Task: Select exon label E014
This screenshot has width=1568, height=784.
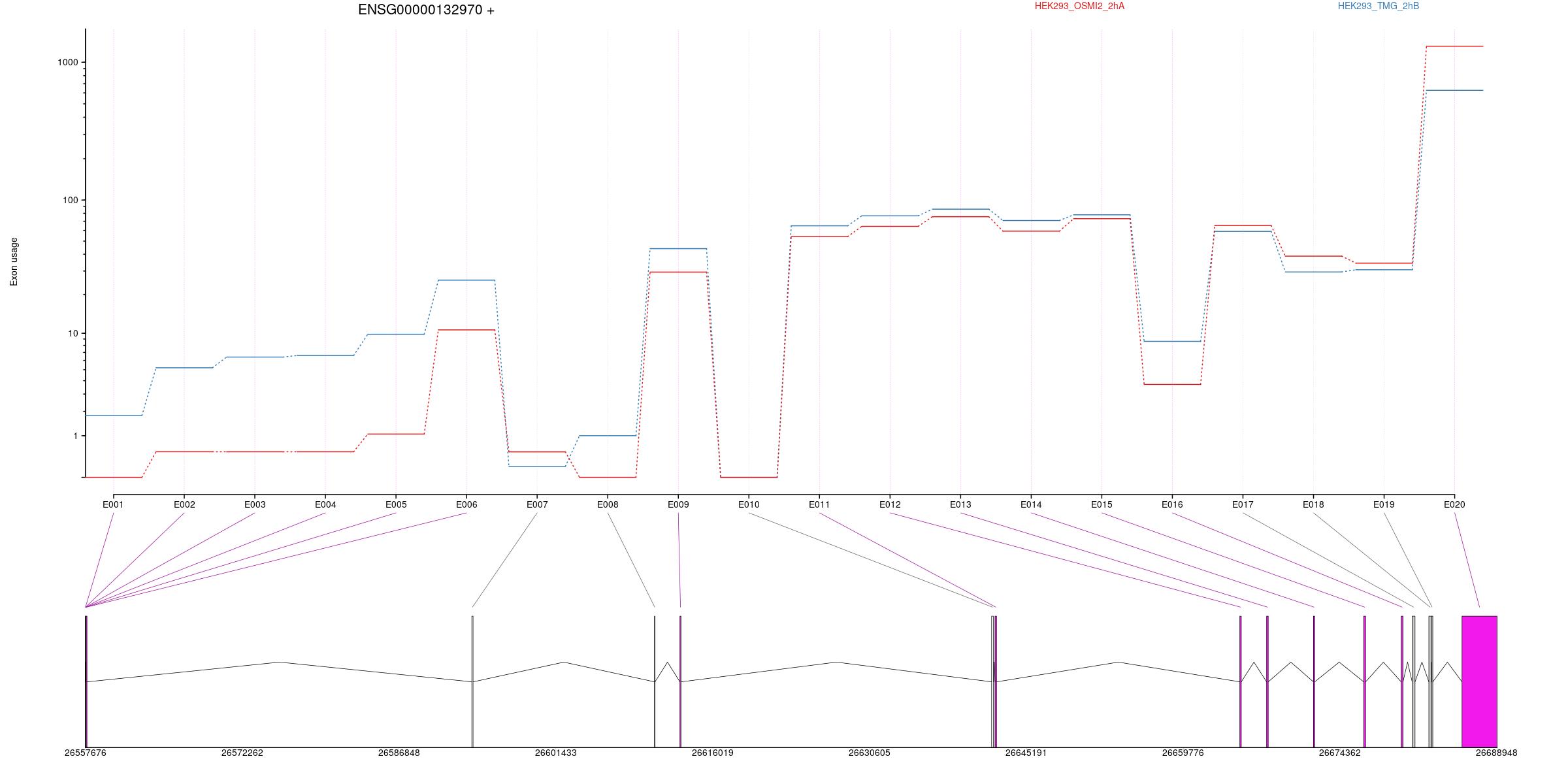Action: (x=1031, y=504)
